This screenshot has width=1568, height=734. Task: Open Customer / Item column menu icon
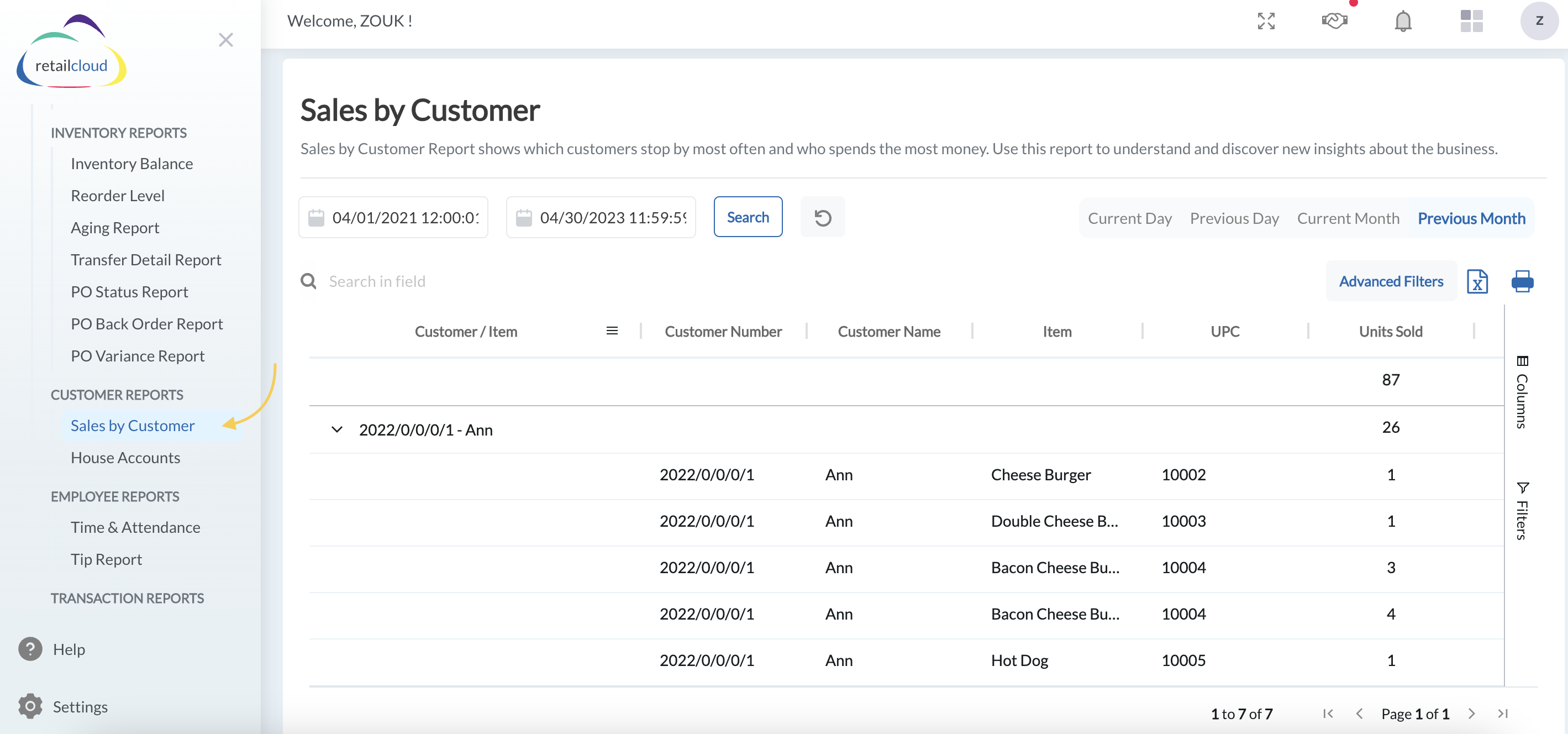pos(612,331)
